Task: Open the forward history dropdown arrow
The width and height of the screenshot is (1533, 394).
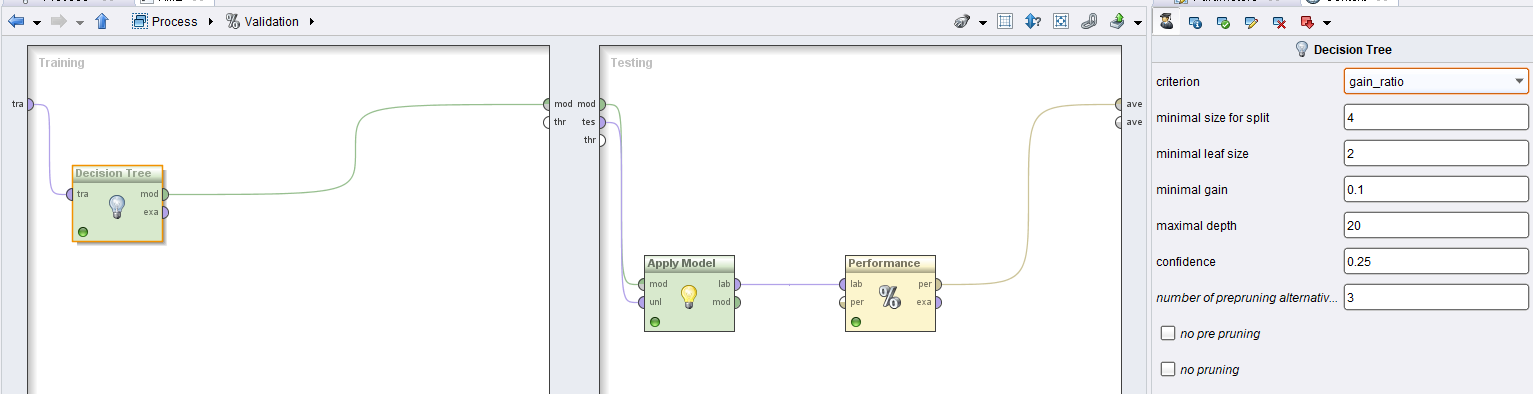Action: point(80,22)
